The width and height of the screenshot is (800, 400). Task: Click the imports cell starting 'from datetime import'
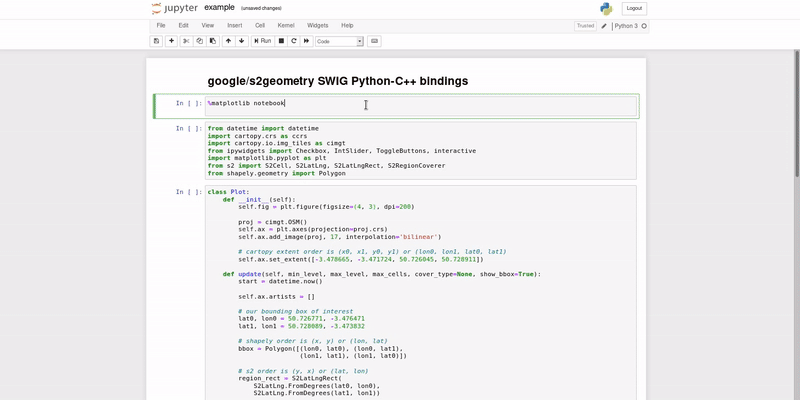click(421, 151)
